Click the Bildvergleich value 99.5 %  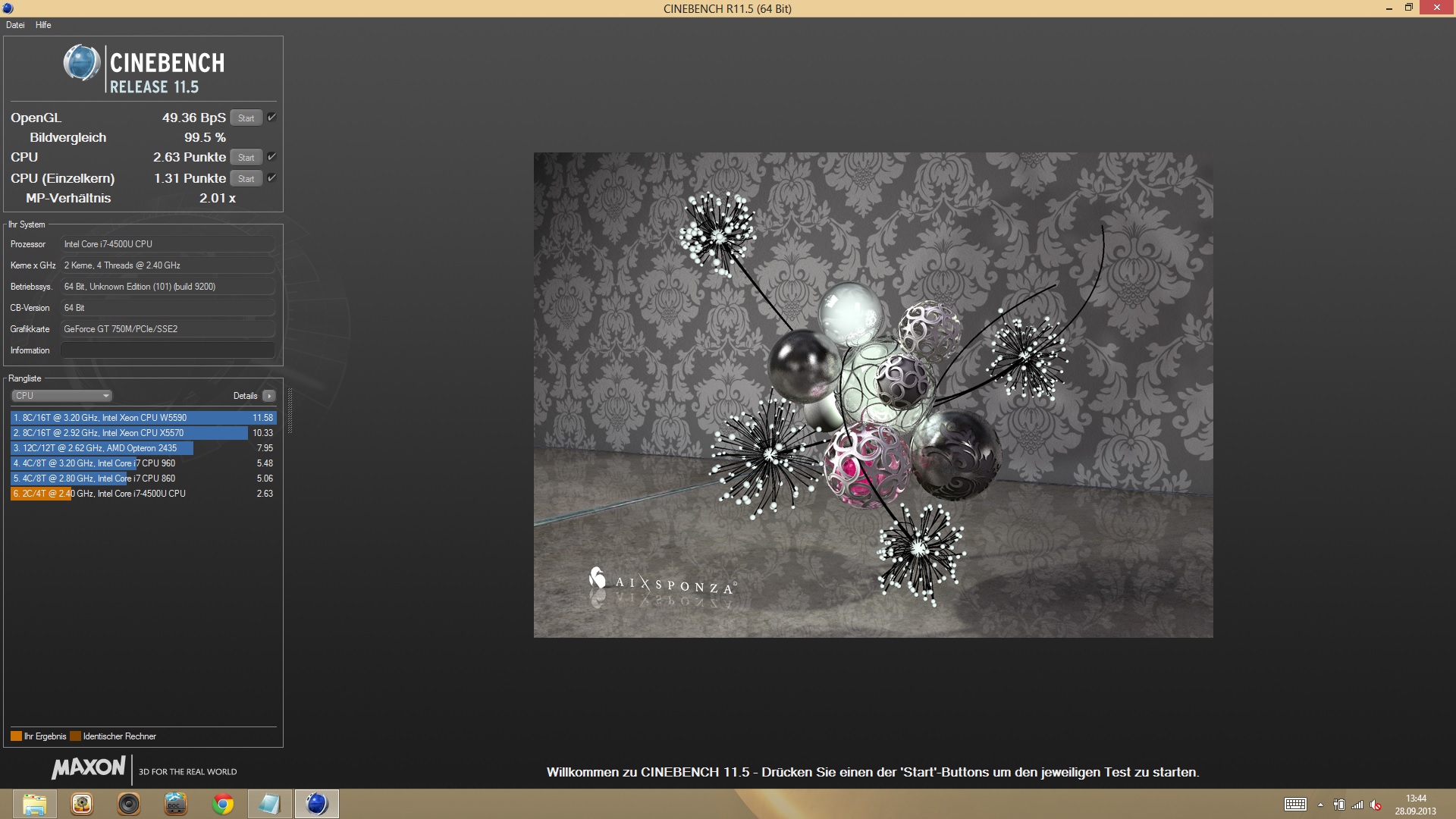click(x=205, y=137)
